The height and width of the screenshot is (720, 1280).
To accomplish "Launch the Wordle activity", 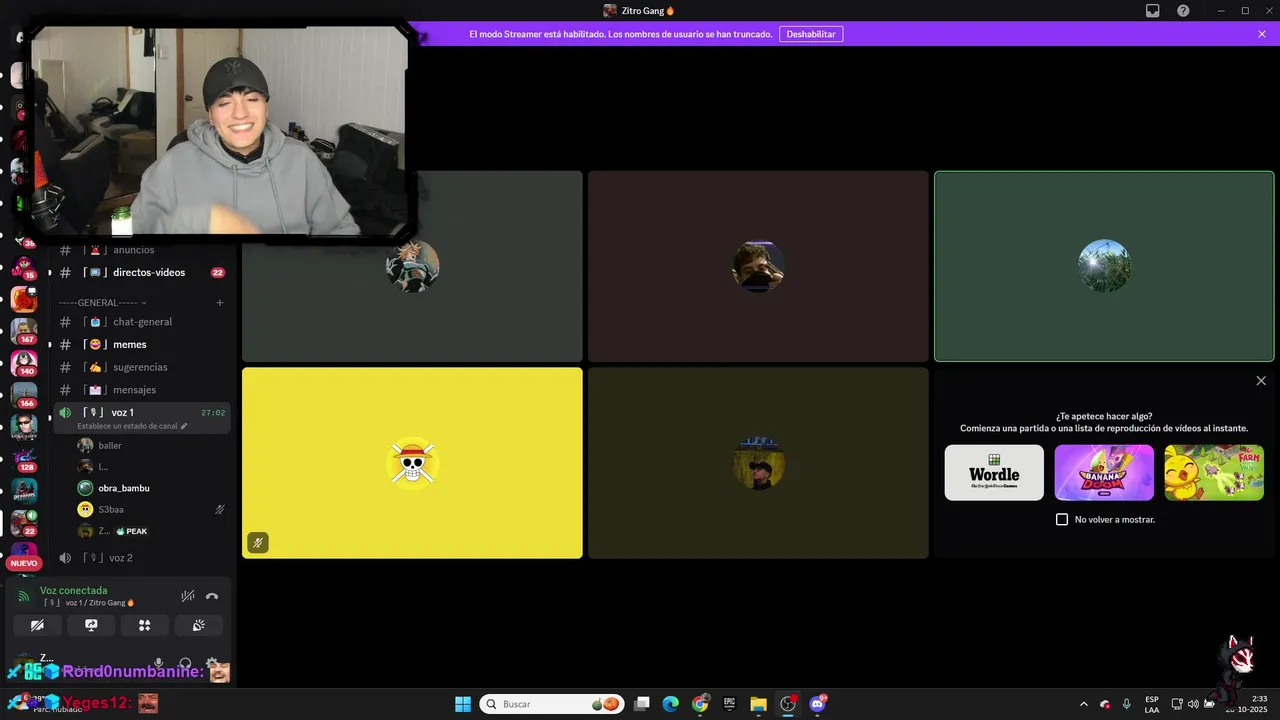I will coord(994,473).
